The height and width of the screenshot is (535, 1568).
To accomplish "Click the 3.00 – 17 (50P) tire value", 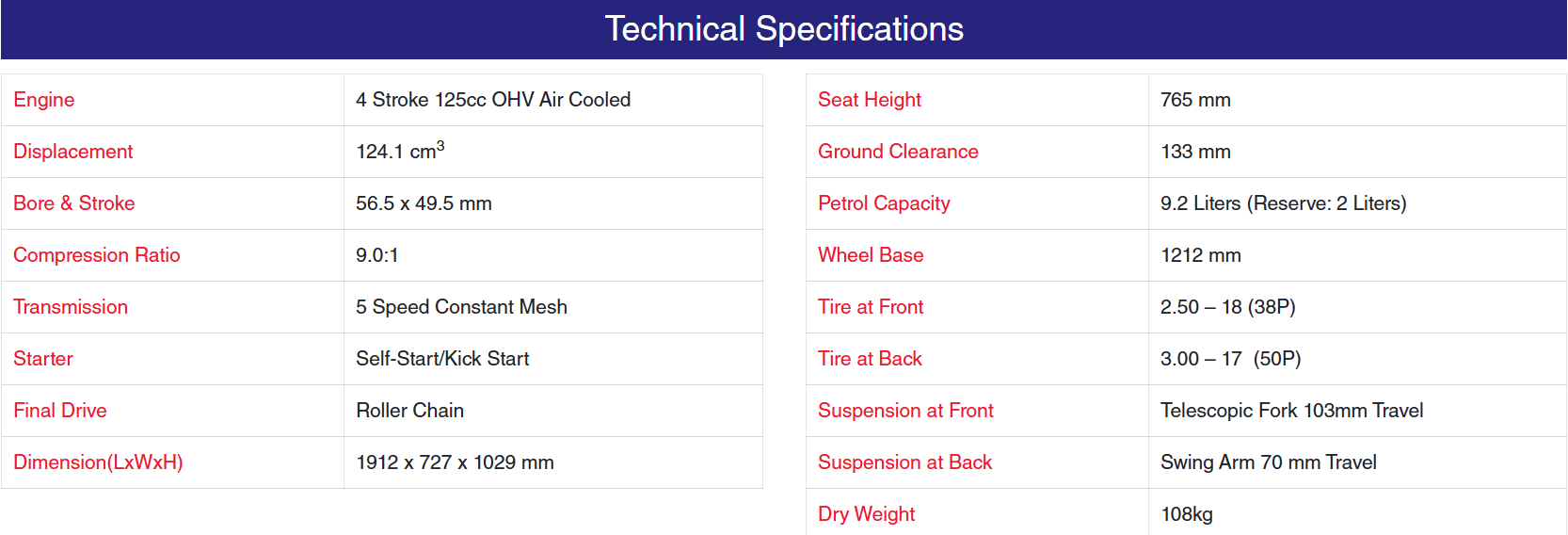I will [1230, 359].
